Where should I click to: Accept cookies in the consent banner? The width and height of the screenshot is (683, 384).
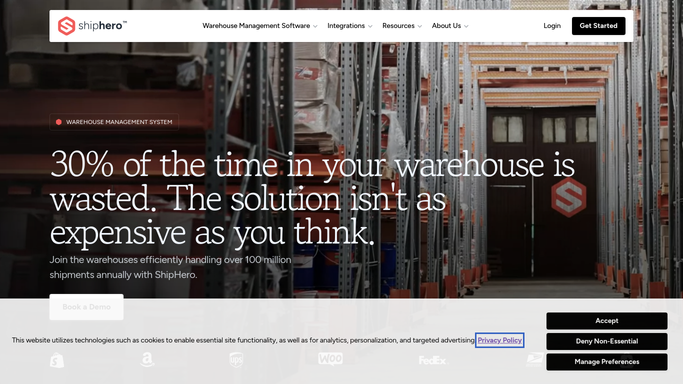pos(607,321)
